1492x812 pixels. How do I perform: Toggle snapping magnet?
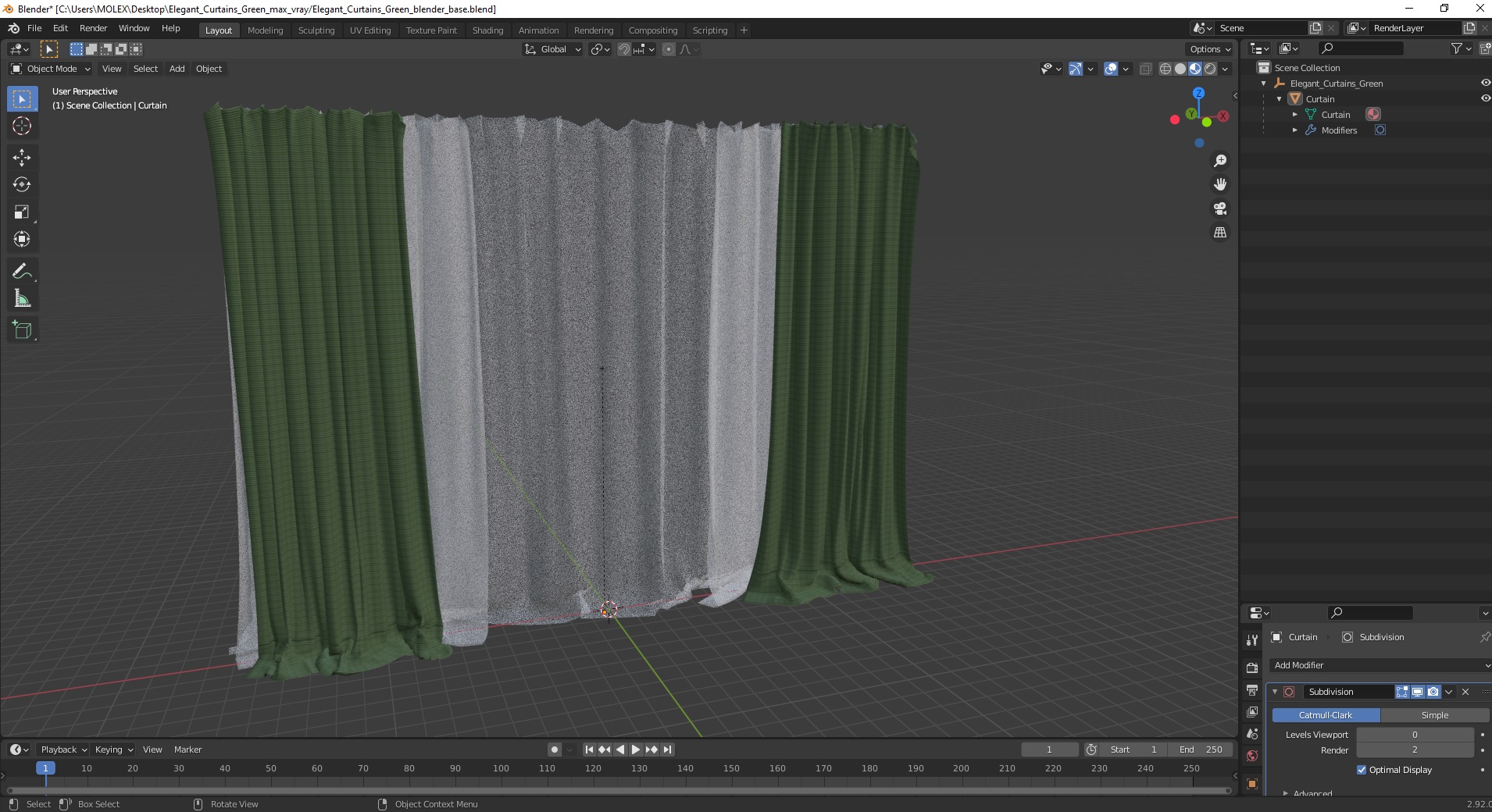point(623,49)
